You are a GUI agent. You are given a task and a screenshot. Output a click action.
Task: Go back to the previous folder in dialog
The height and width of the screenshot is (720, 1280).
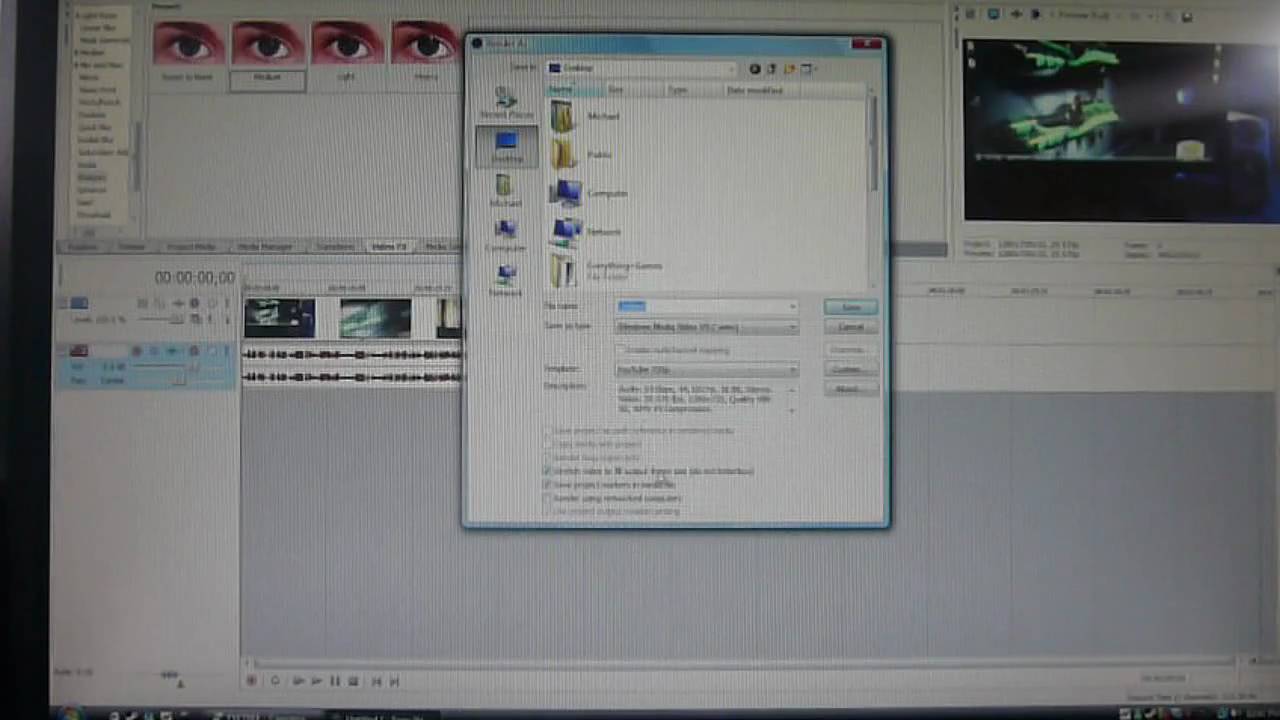click(x=755, y=69)
